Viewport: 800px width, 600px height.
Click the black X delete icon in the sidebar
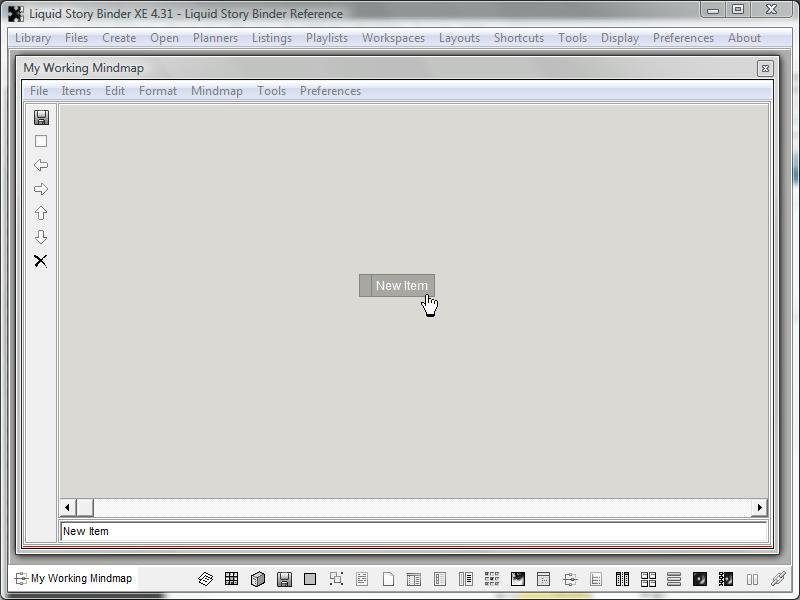41,261
